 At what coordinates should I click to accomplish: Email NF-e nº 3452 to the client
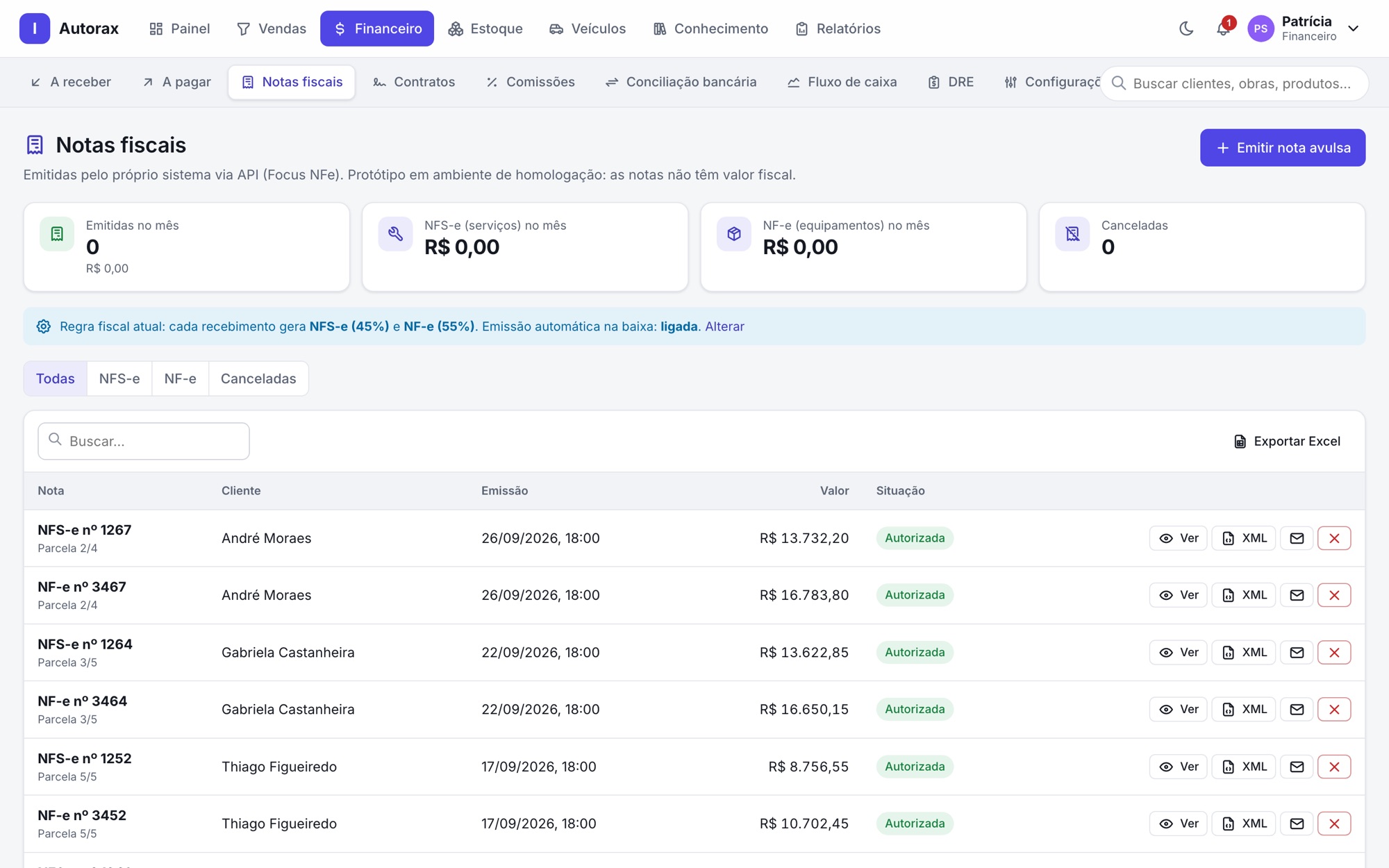click(1297, 824)
